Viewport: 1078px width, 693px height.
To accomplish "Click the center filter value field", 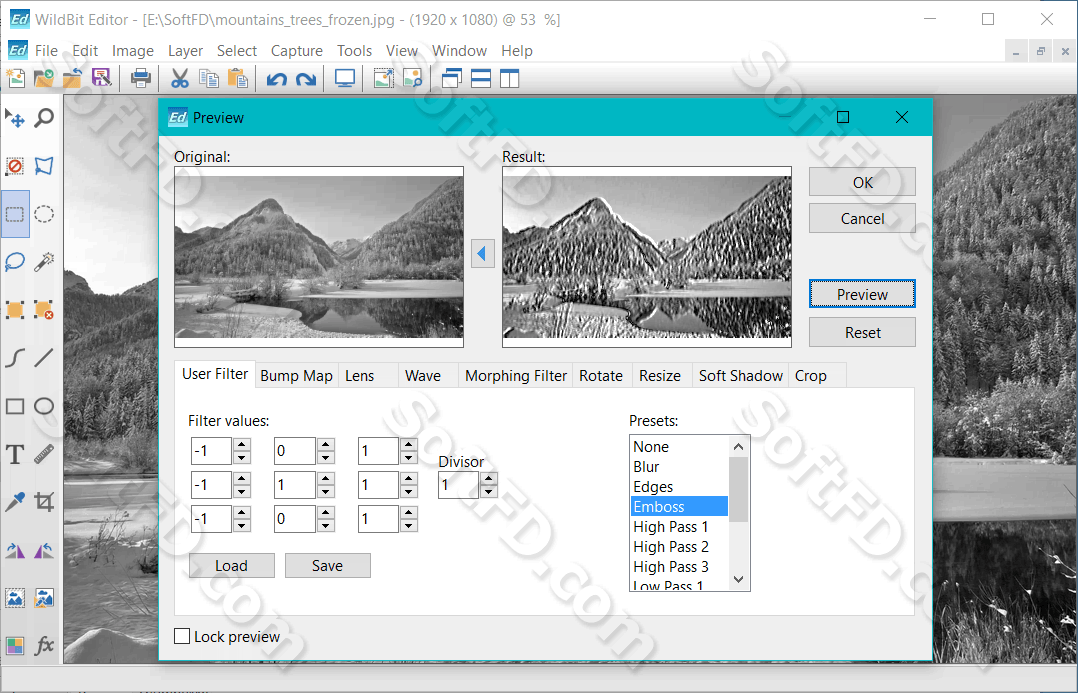I will coord(295,485).
